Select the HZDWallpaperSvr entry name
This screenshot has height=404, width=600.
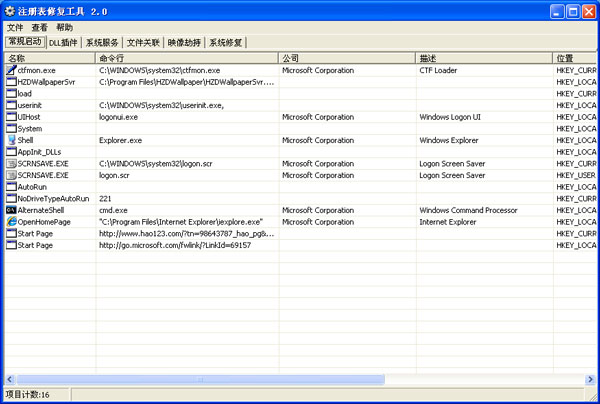click(x=46, y=82)
